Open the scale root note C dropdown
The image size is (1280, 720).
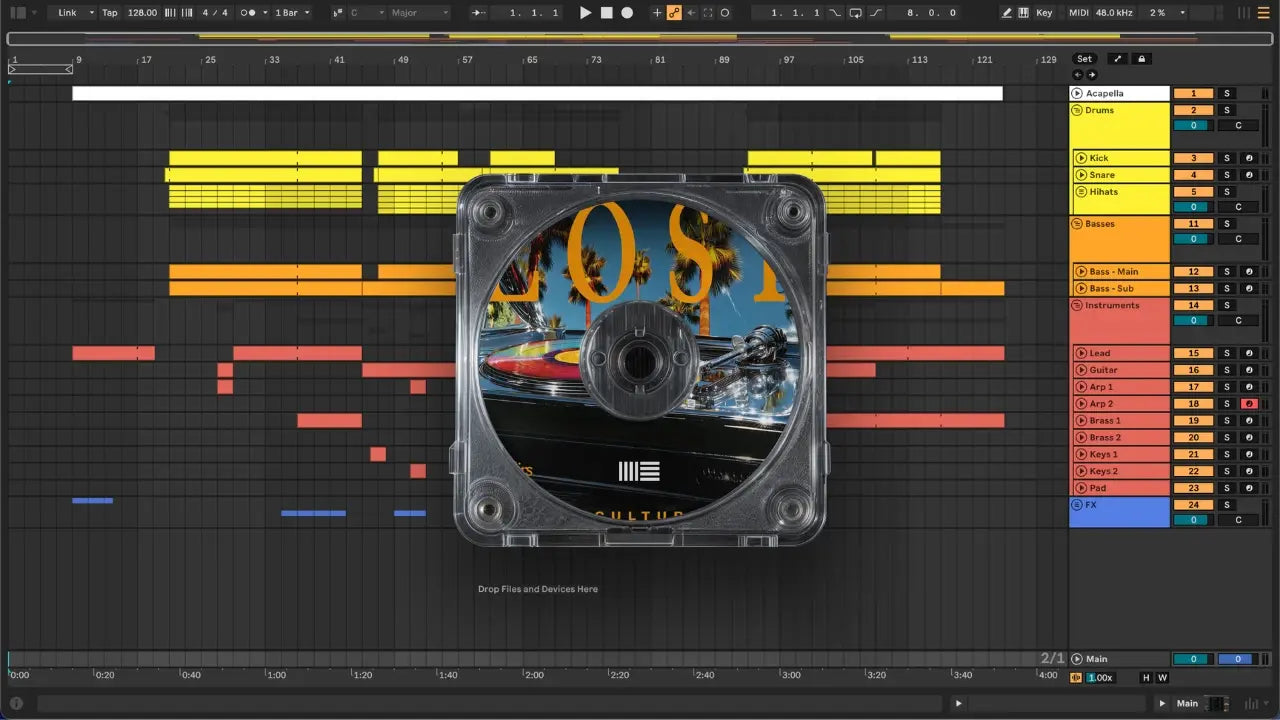point(366,13)
